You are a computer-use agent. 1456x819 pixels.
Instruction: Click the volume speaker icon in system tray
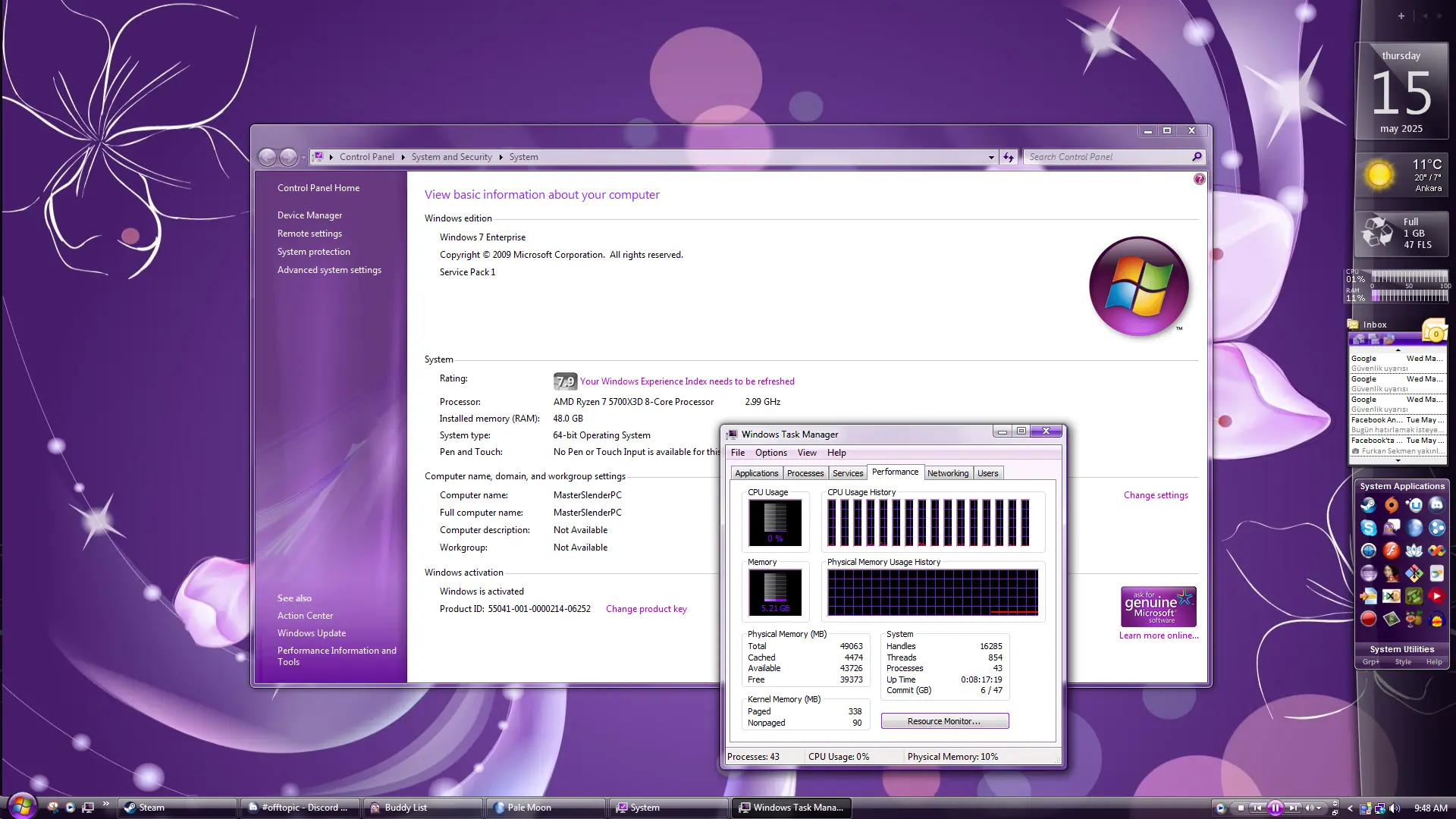[1395, 808]
